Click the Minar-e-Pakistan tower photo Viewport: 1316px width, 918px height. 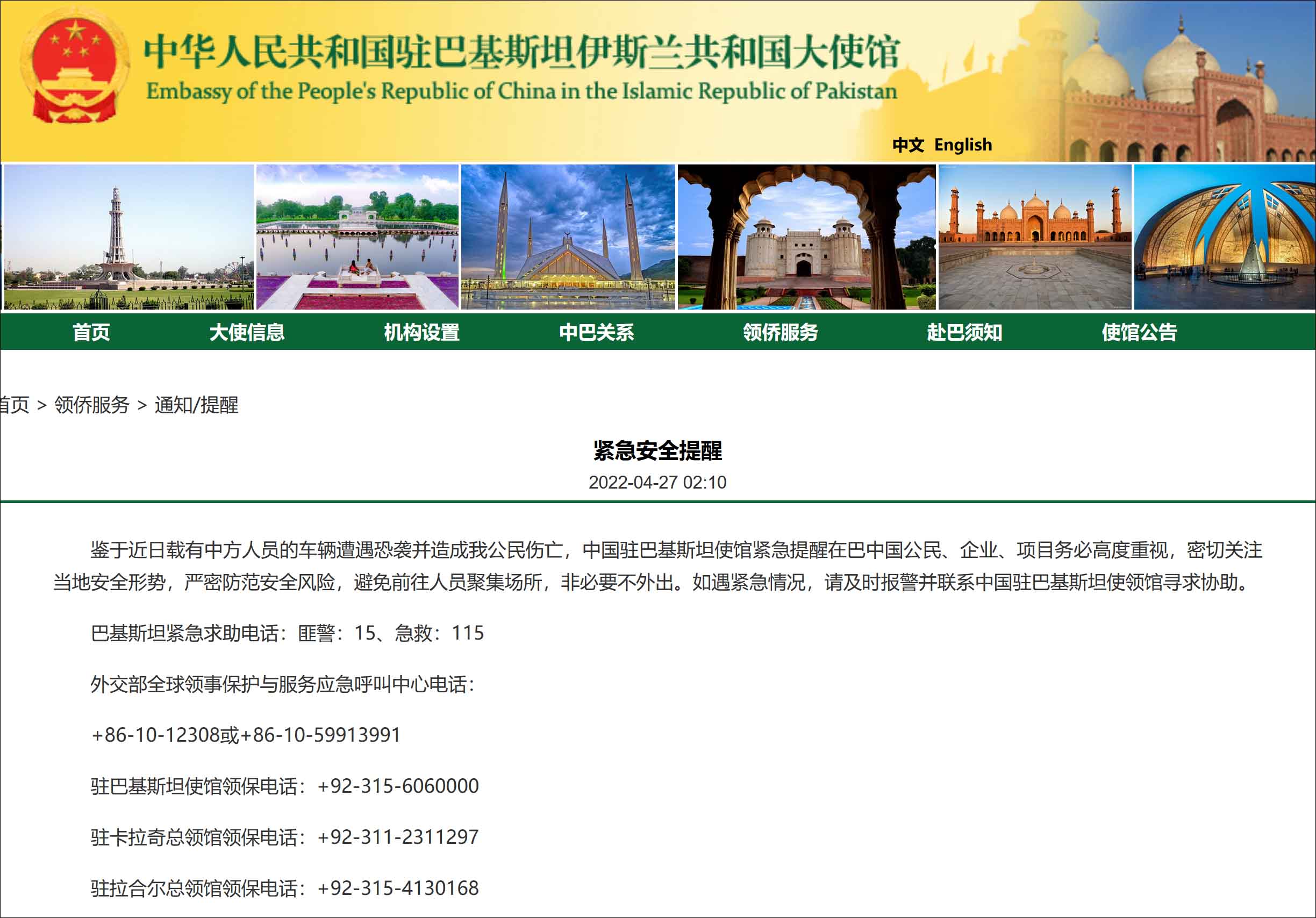[x=128, y=237]
